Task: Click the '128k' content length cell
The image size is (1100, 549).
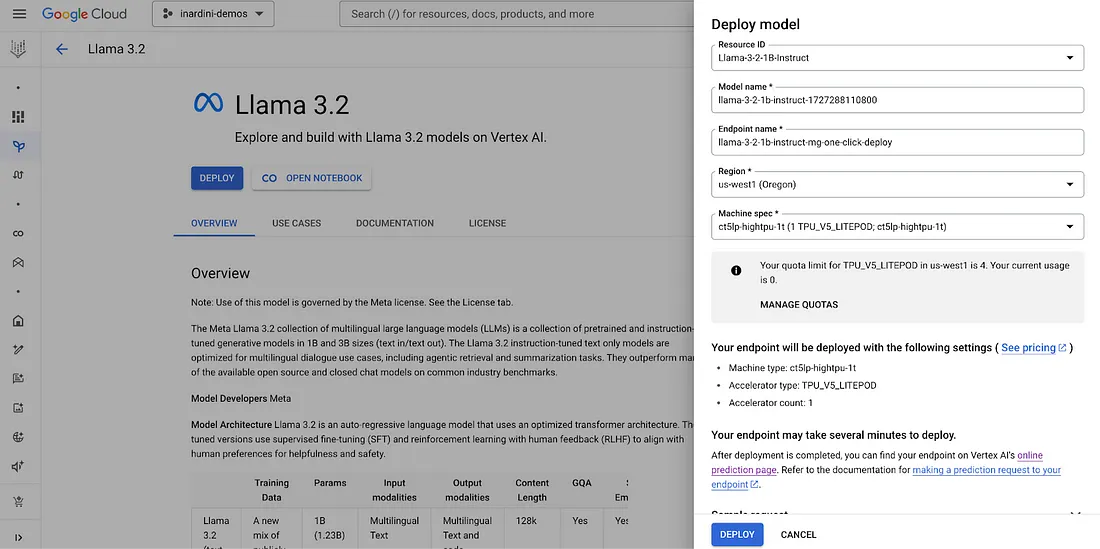Action: click(x=532, y=521)
